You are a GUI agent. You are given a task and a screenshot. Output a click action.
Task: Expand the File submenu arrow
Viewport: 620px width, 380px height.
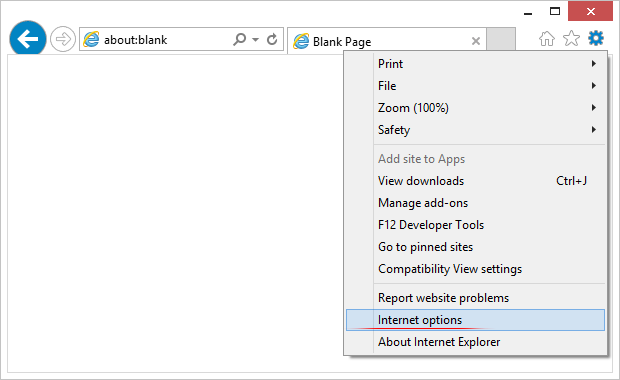[x=594, y=85]
